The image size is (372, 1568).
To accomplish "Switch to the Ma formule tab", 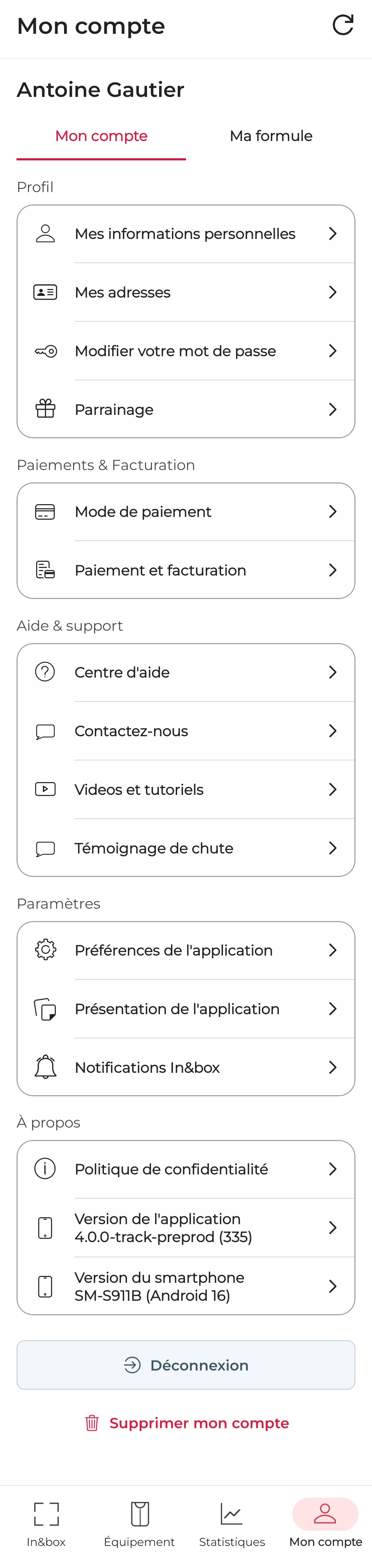I will tap(270, 136).
